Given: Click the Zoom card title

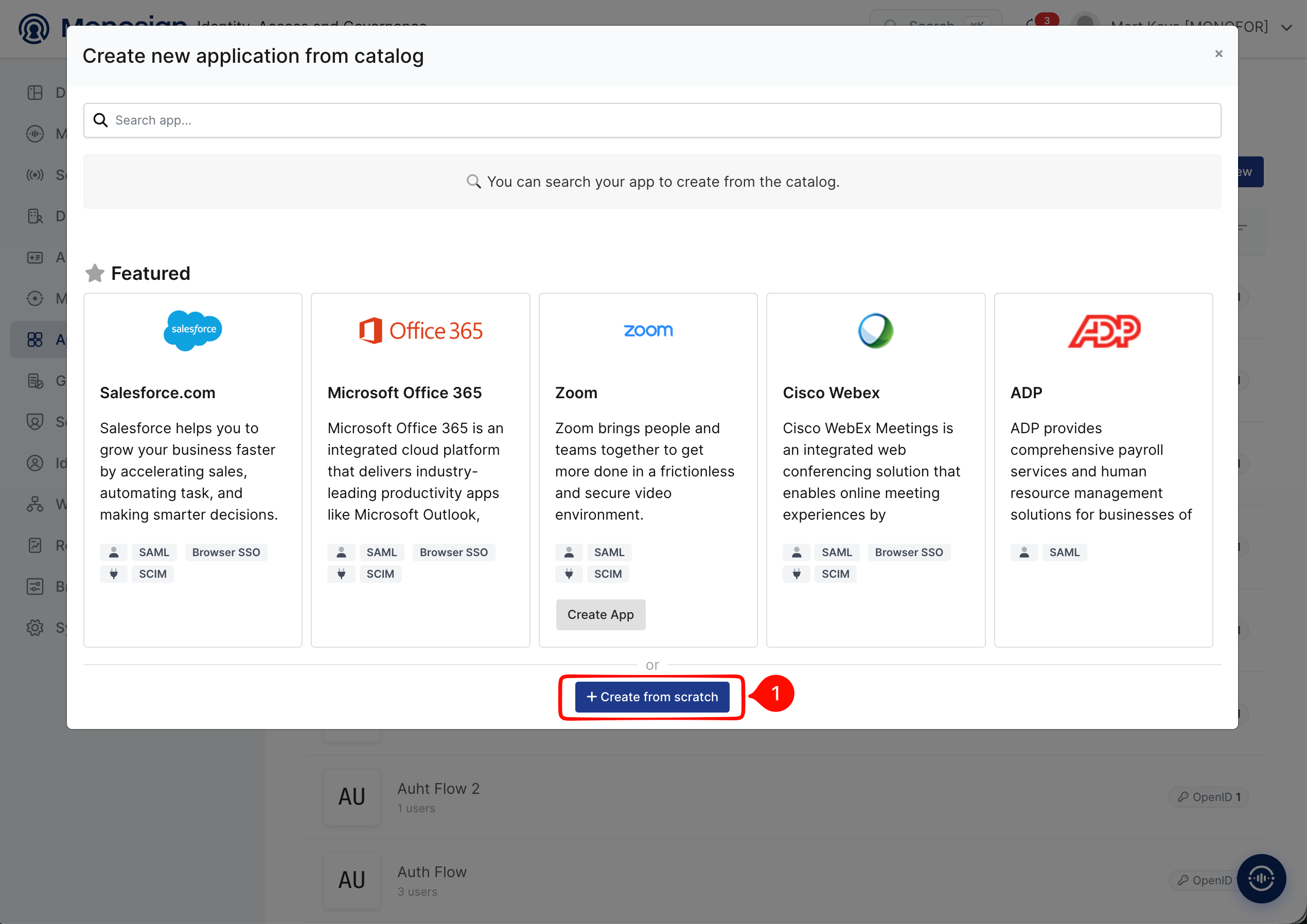Looking at the screenshot, I should coord(576,393).
